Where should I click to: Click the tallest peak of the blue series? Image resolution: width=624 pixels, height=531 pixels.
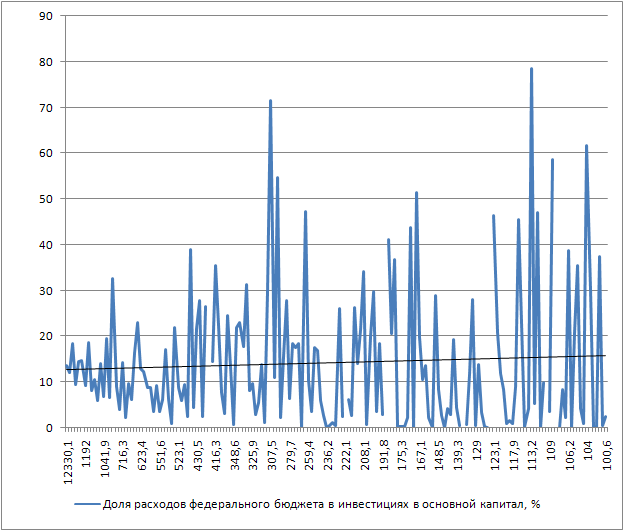tap(531, 69)
